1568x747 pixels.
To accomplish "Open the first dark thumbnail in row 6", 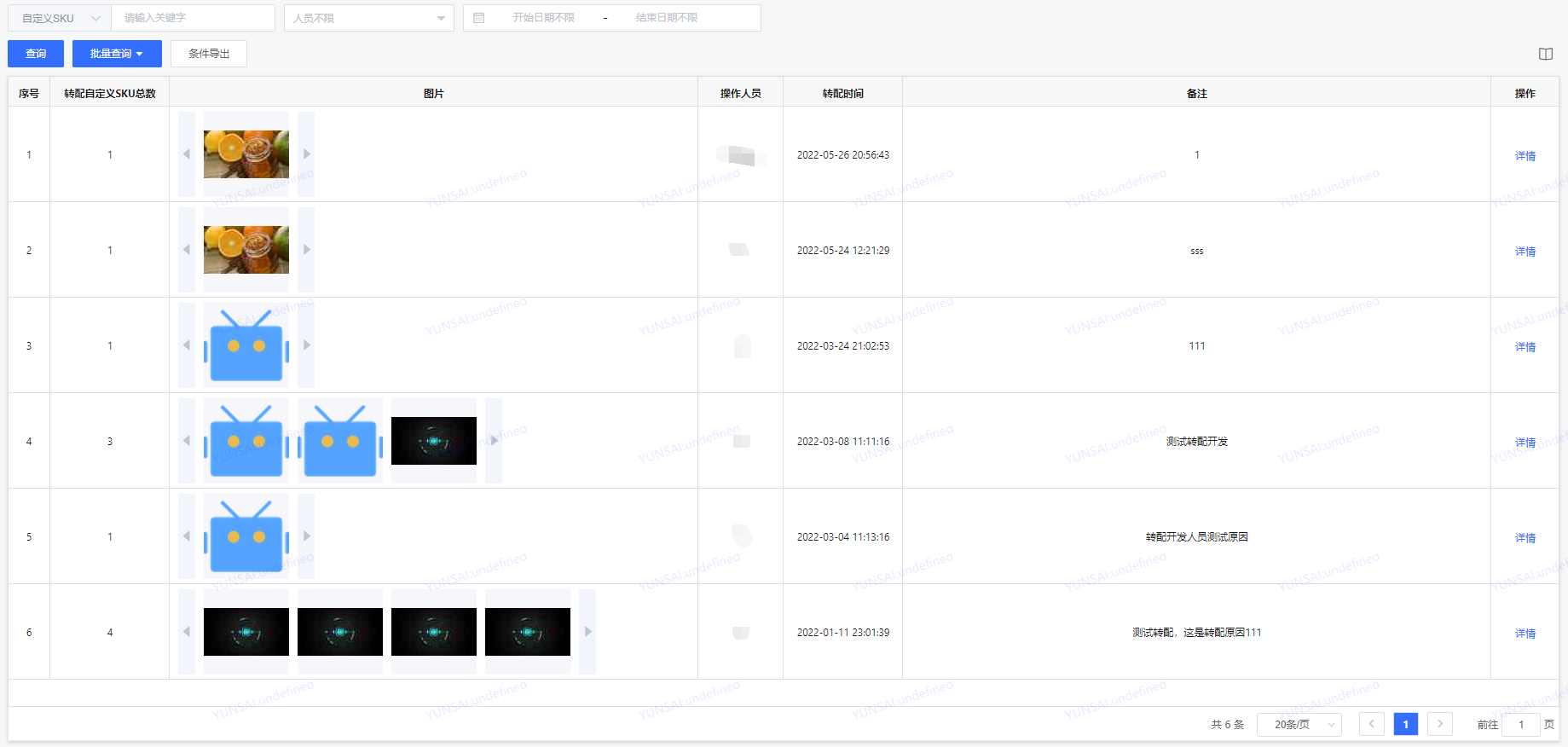I will (246, 632).
